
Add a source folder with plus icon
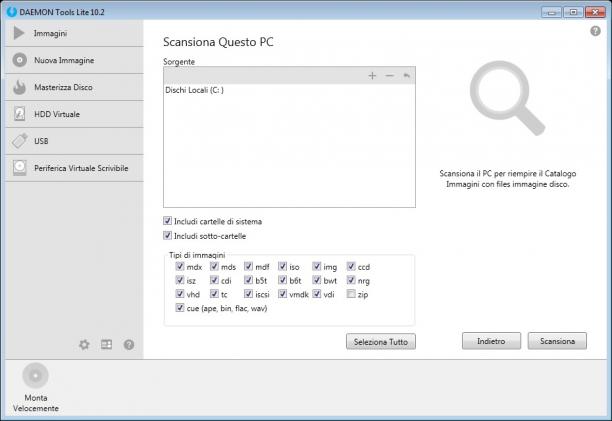coord(372,75)
